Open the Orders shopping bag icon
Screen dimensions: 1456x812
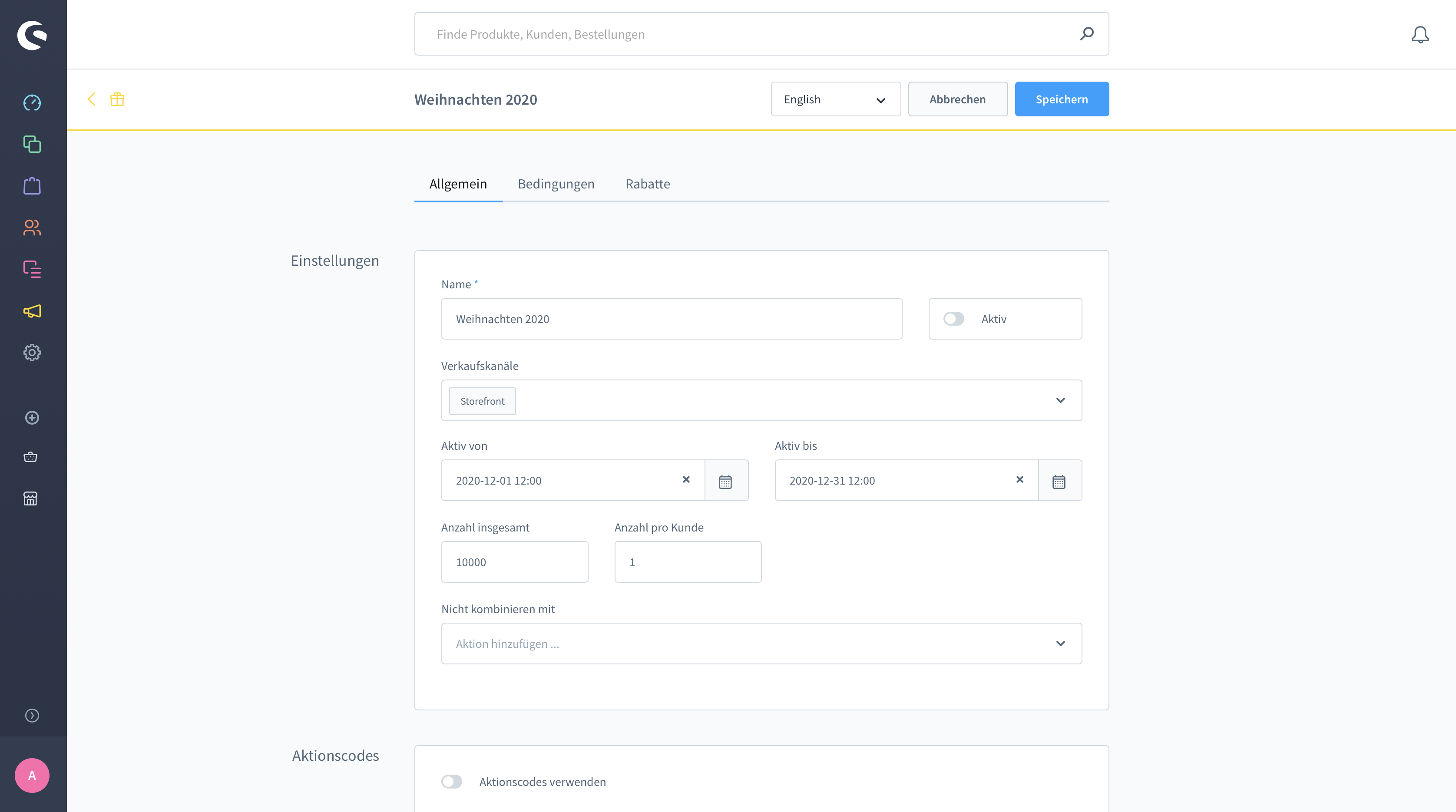pos(32,186)
